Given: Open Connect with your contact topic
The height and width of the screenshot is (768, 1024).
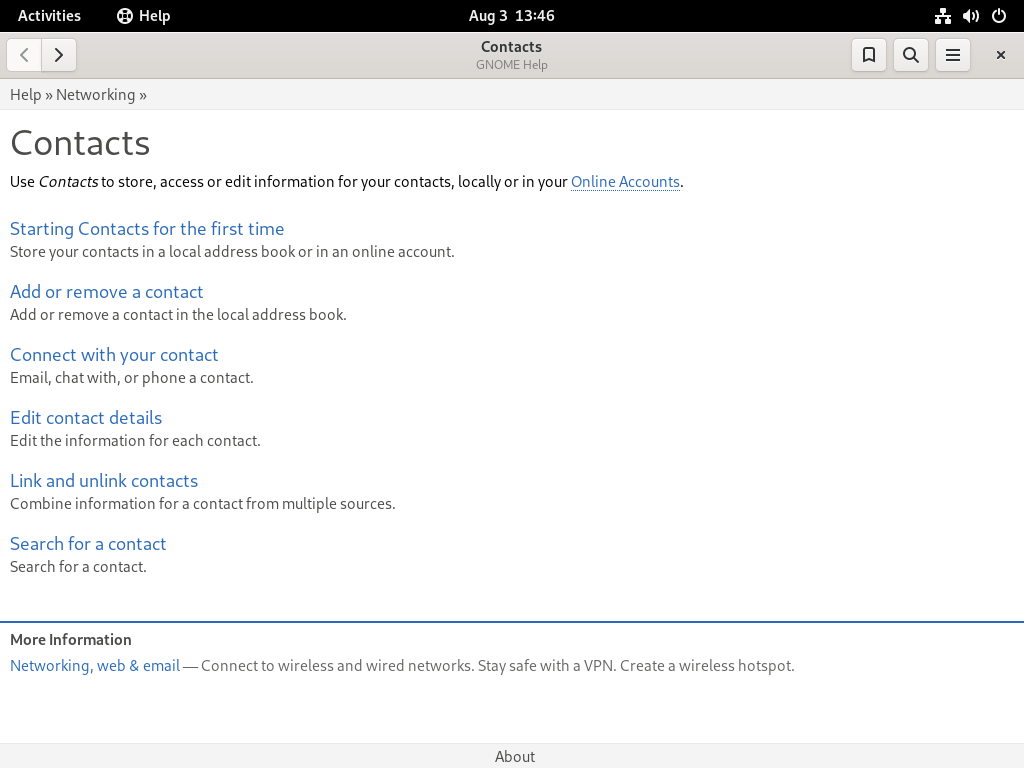Looking at the screenshot, I should (x=114, y=355).
